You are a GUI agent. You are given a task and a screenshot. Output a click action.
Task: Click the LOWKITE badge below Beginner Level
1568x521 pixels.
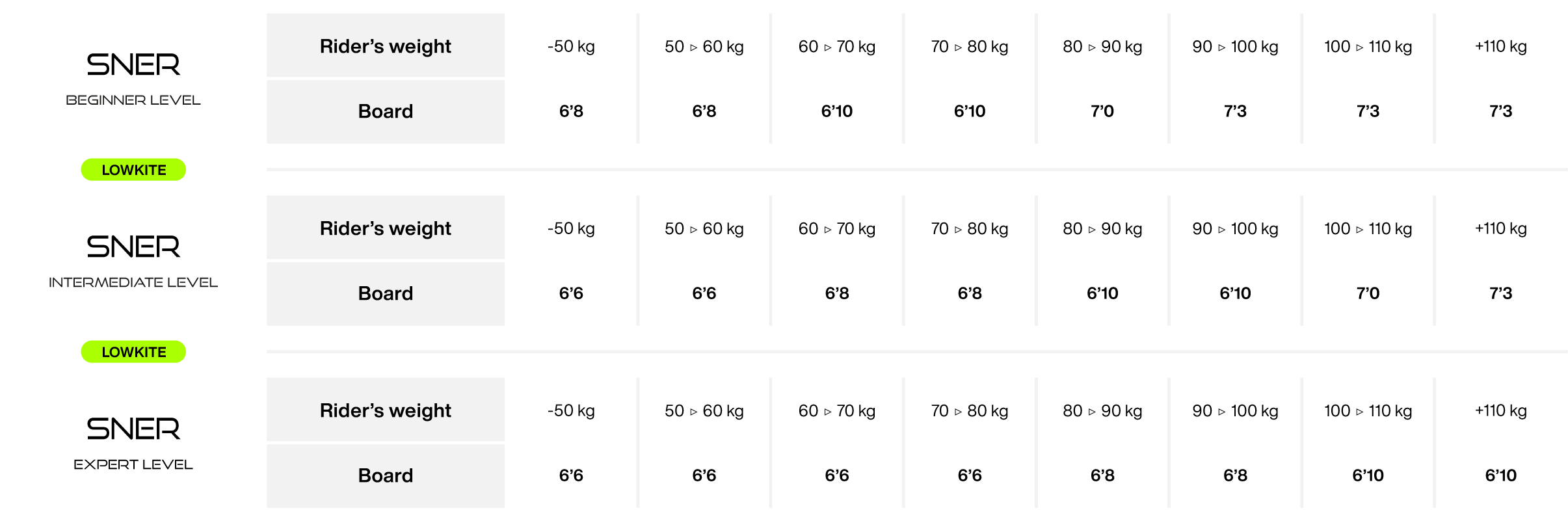click(133, 170)
